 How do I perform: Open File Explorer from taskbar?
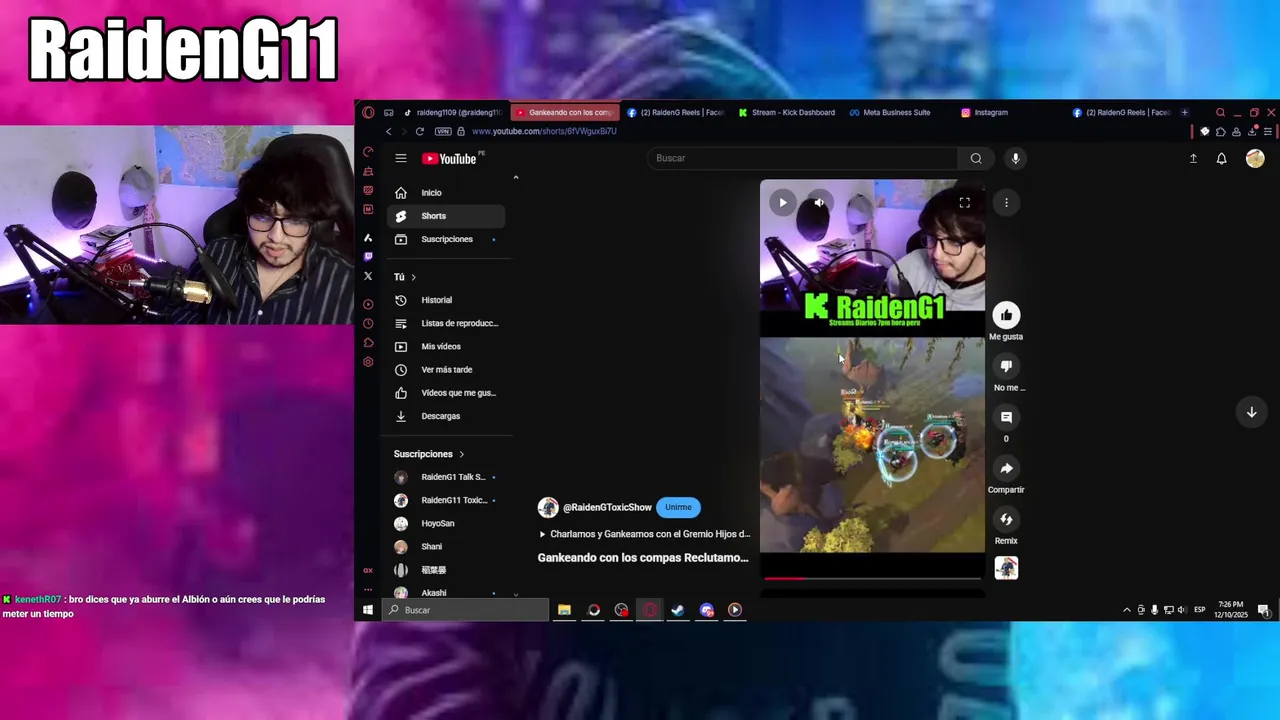pos(564,610)
